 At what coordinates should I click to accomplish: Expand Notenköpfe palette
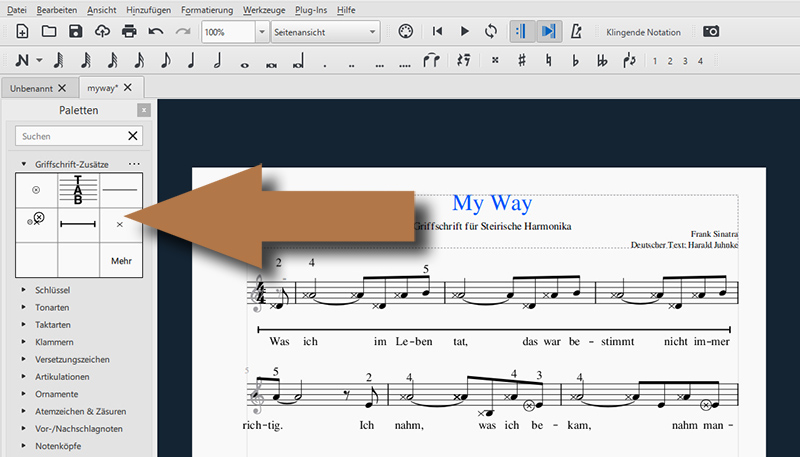pyautogui.click(x=23, y=446)
